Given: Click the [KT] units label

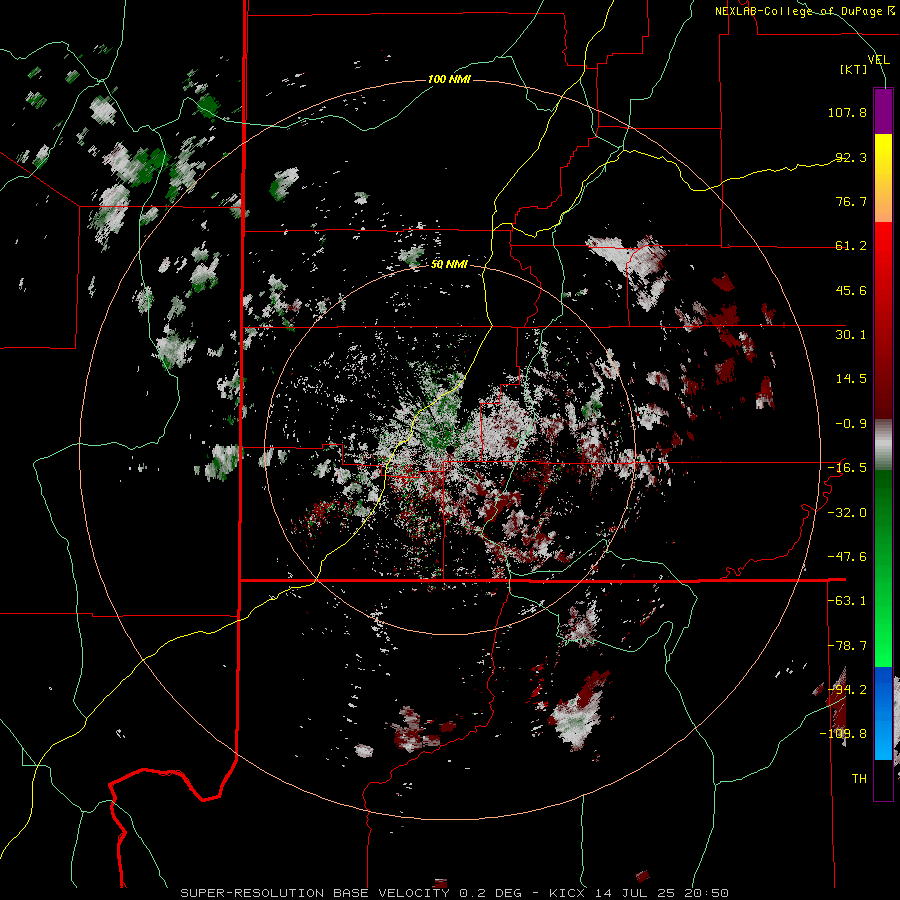Looking at the screenshot, I should pyautogui.click(x=854, y=69).
